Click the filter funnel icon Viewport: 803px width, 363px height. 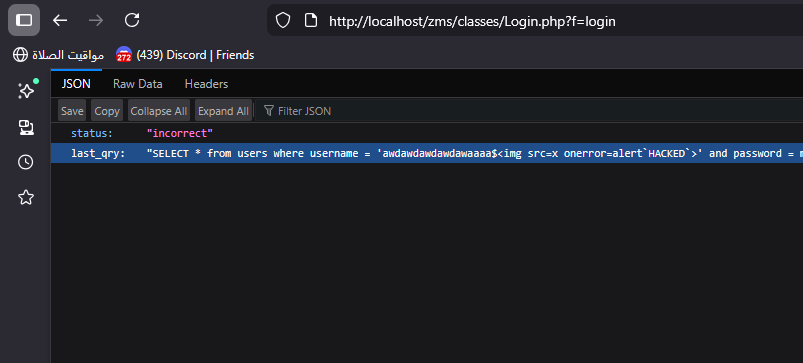[268, 111]
